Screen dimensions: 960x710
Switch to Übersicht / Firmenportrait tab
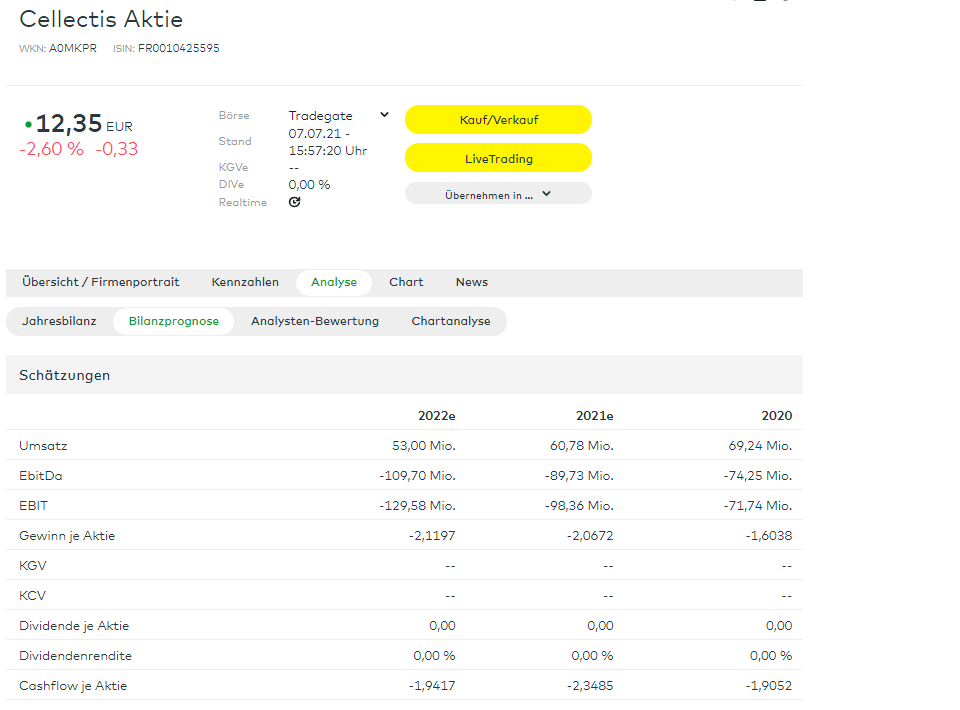(x=101, y=283)
